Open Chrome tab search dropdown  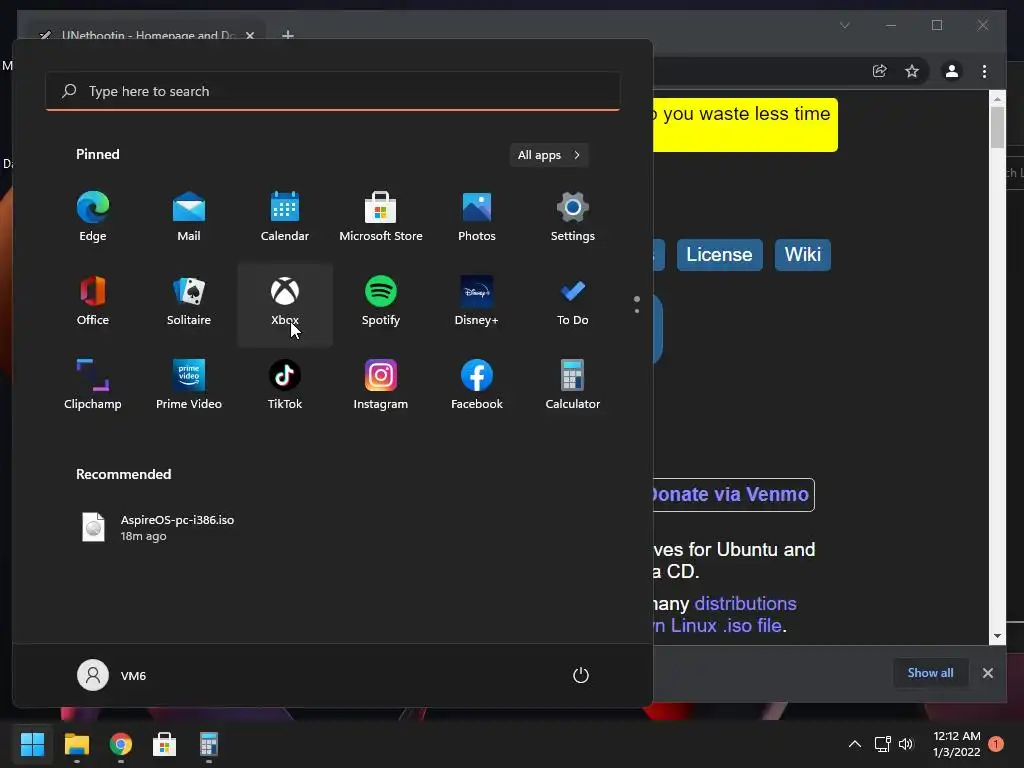point(844,25)
